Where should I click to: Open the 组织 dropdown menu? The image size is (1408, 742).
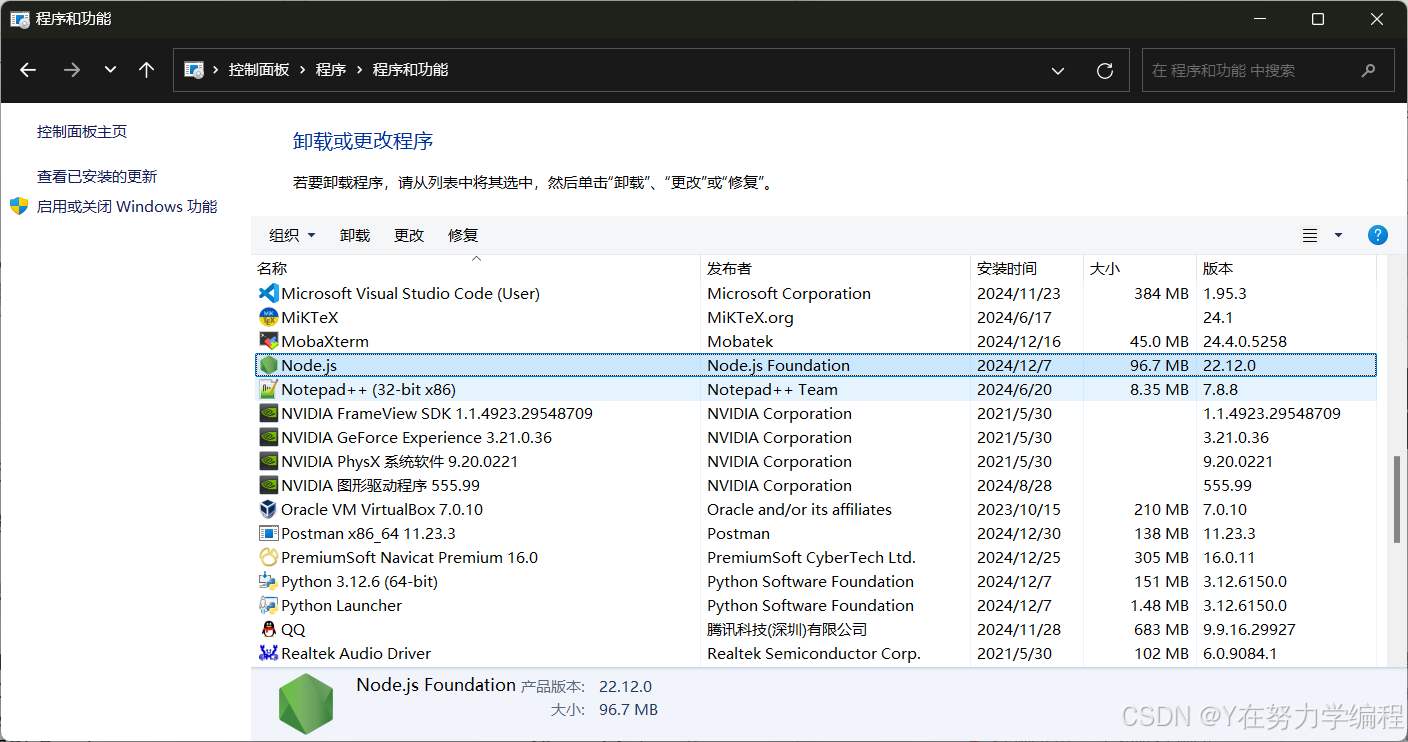click(x=292, y=235)
